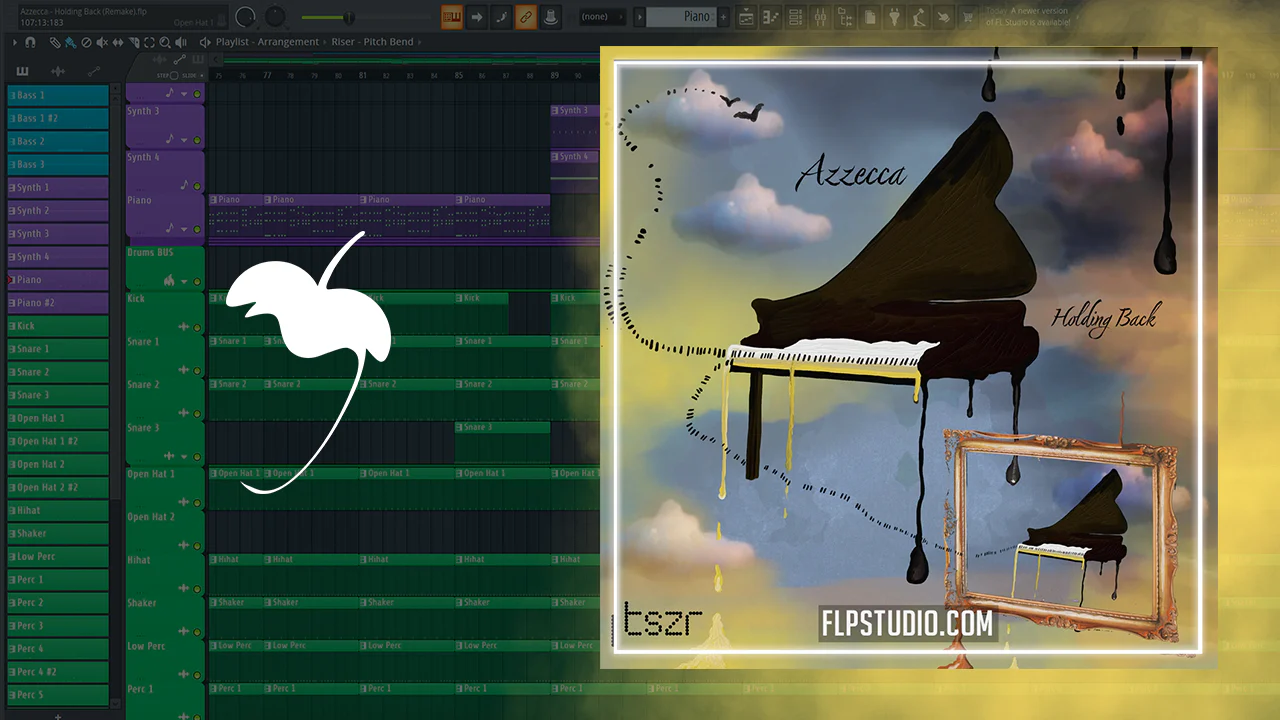Viewport: 1280px width, 720px height.
Task: Adjust the main pitch knob
Action: point(275,17)
